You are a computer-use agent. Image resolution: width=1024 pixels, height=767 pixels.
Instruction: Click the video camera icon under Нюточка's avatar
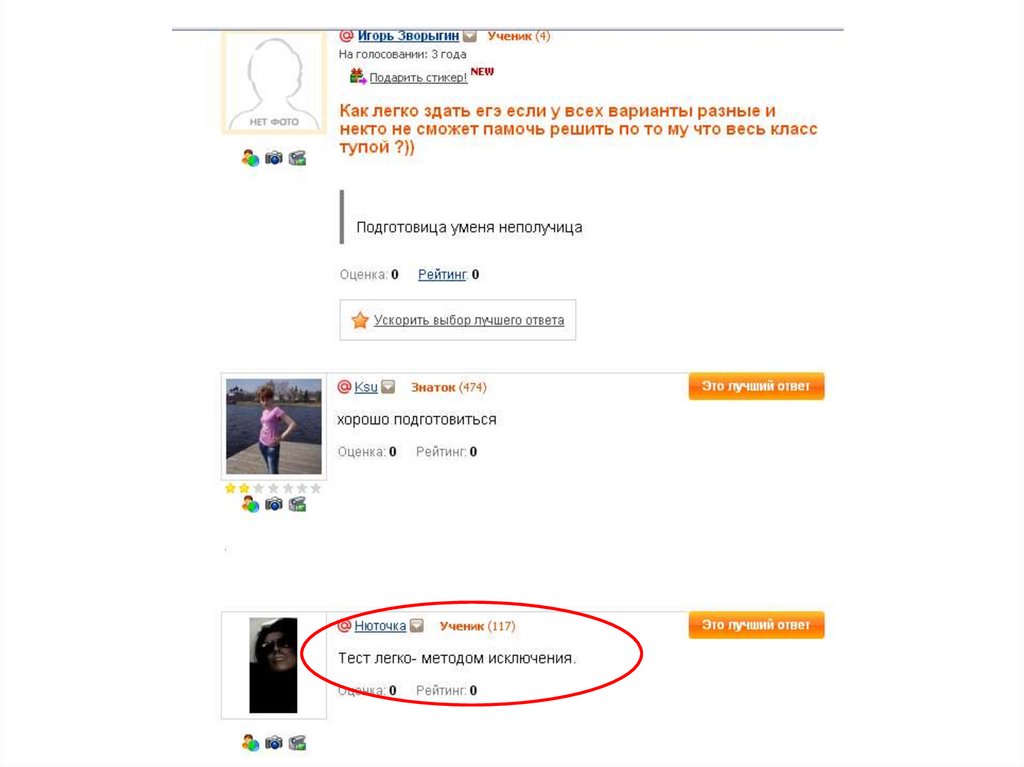pyautogui.click(x=297, y=743)
